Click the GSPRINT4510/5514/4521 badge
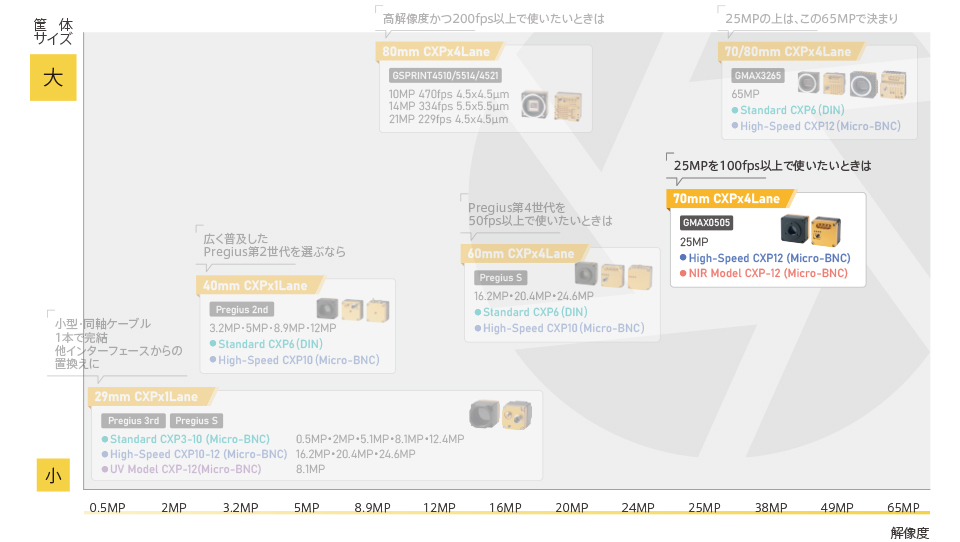The height and width of the screenshot is (542, 960). [445, 75]
